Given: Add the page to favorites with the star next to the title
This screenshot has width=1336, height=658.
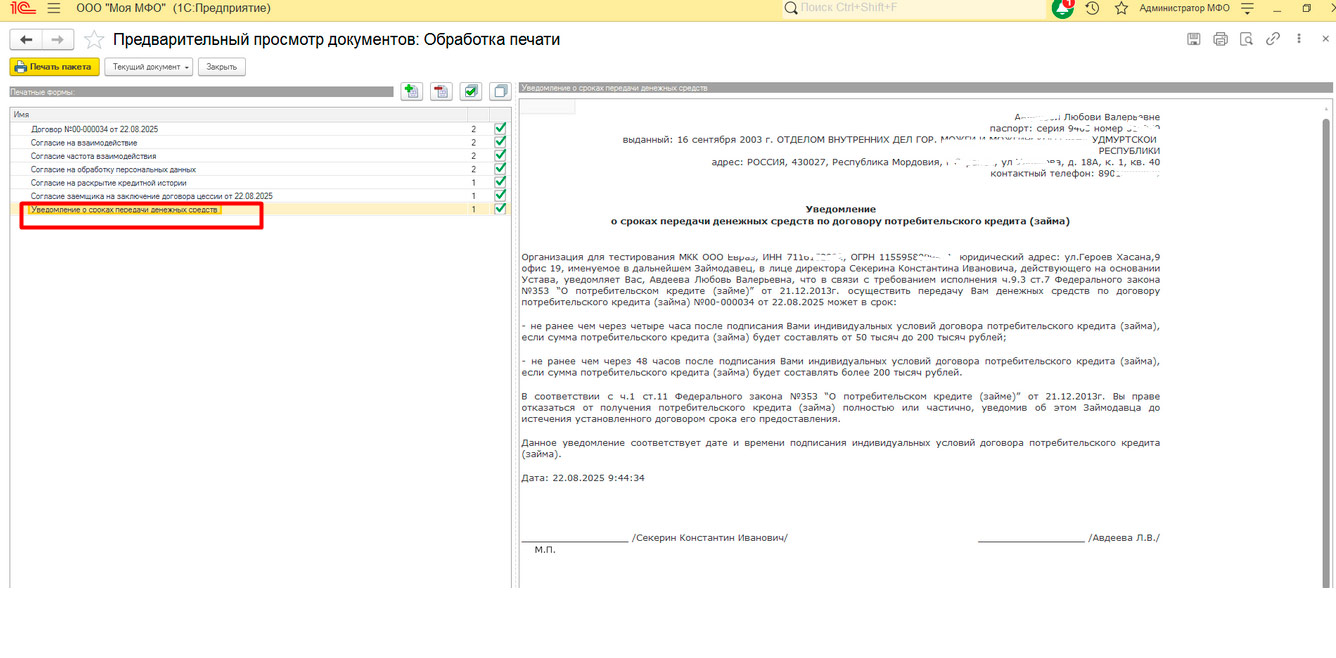Looking at the screenshot, I should pyautogui.click(x=94, y=40).
